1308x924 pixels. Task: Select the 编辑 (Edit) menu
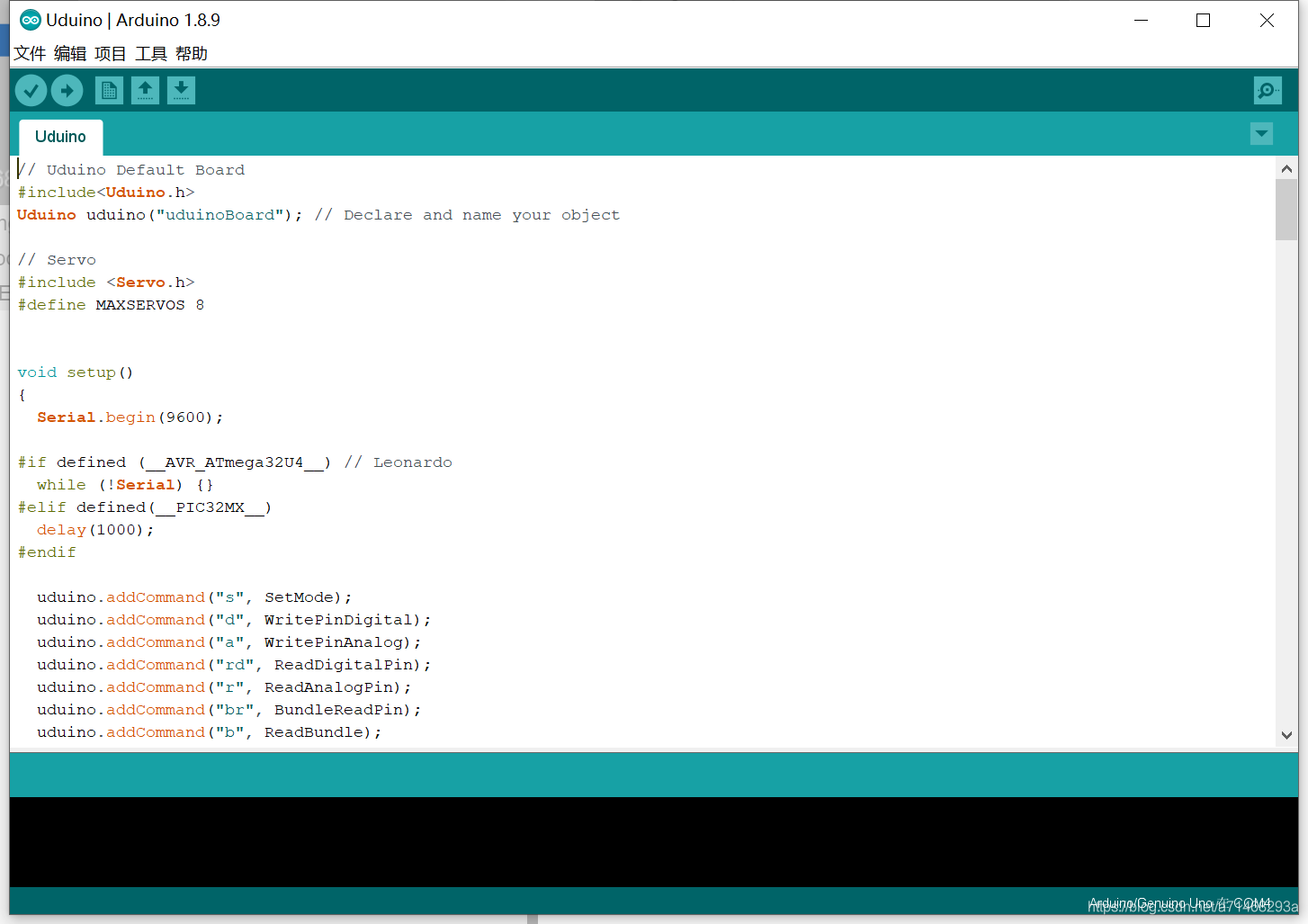[70, 53]
